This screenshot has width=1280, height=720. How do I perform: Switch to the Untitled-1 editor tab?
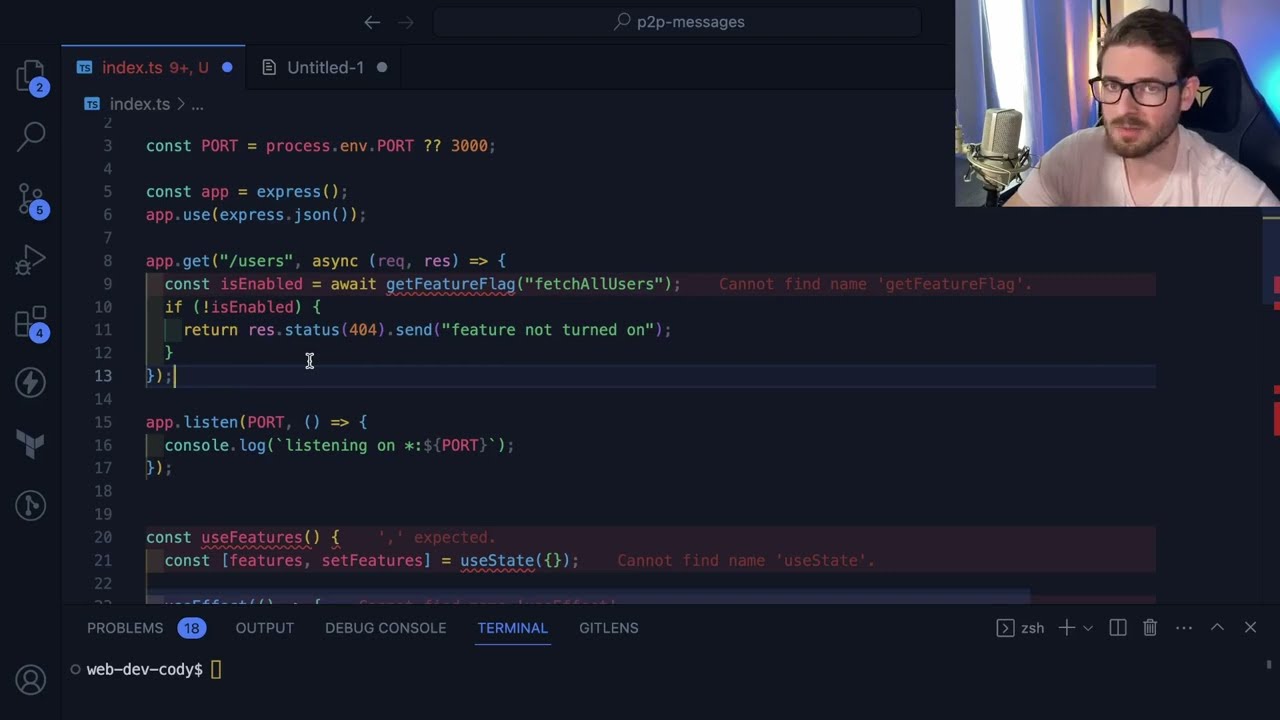pos(324,67)
